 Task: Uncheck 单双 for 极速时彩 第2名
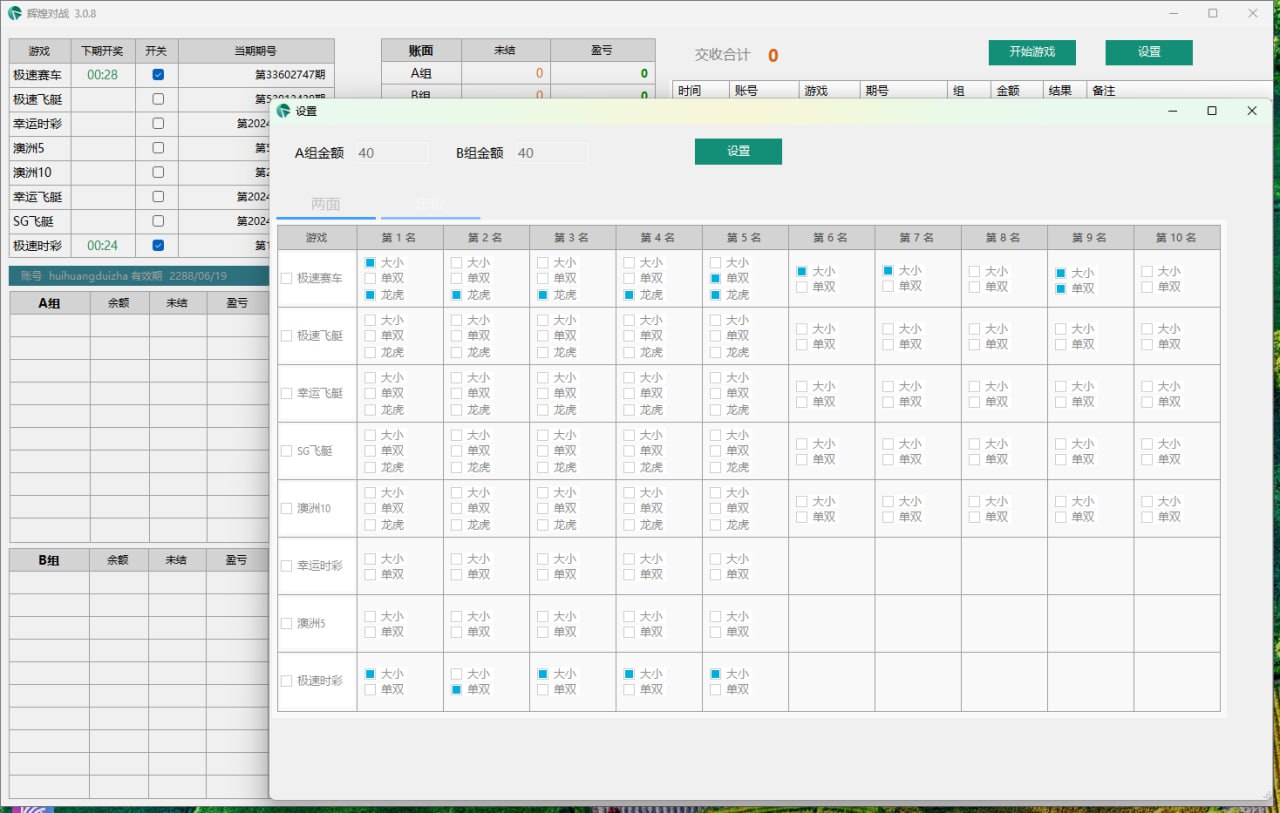pos(457,689)
